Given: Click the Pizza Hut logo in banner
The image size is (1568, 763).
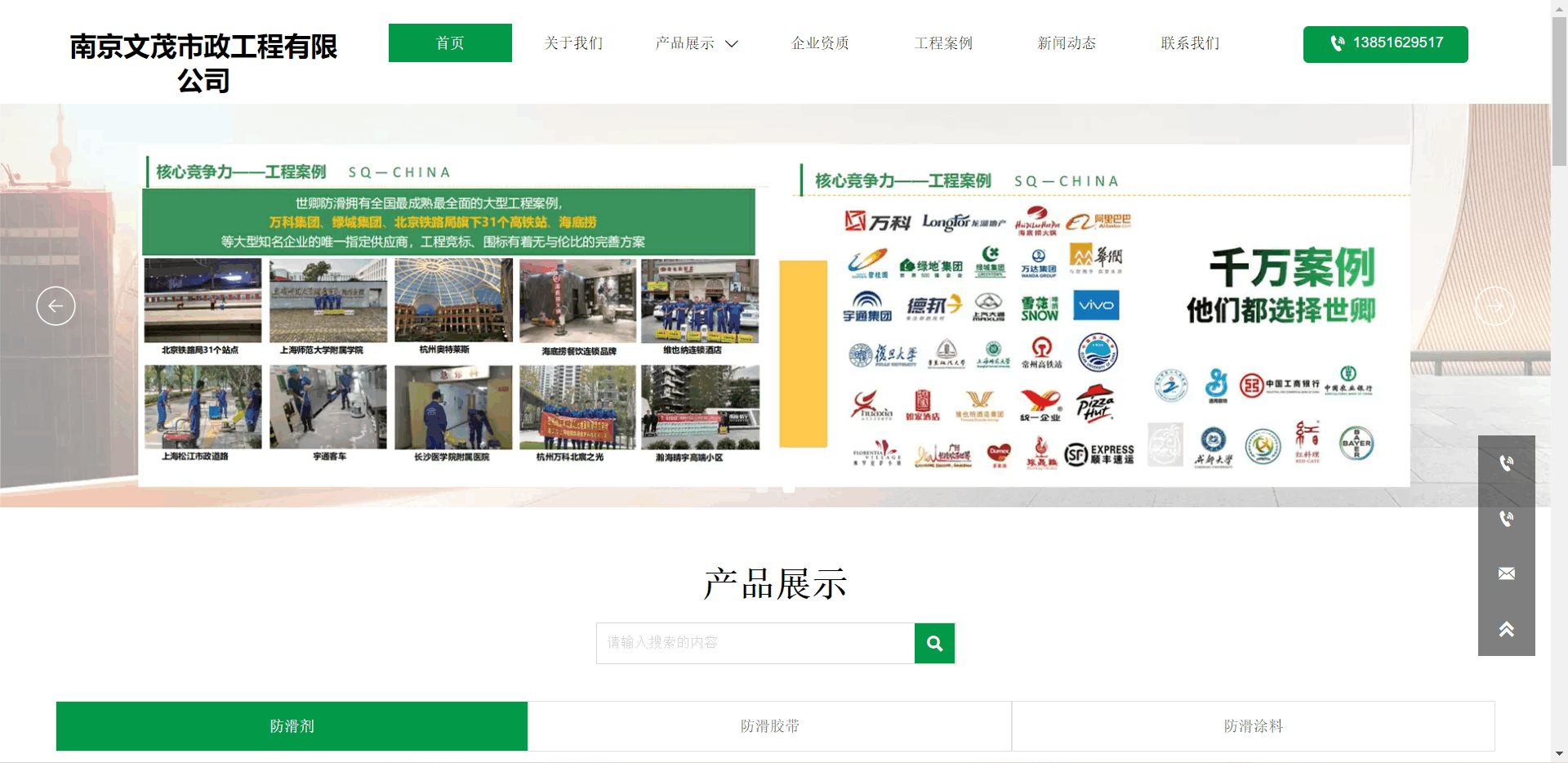Looking at the screenshot, I should 1096,402.
